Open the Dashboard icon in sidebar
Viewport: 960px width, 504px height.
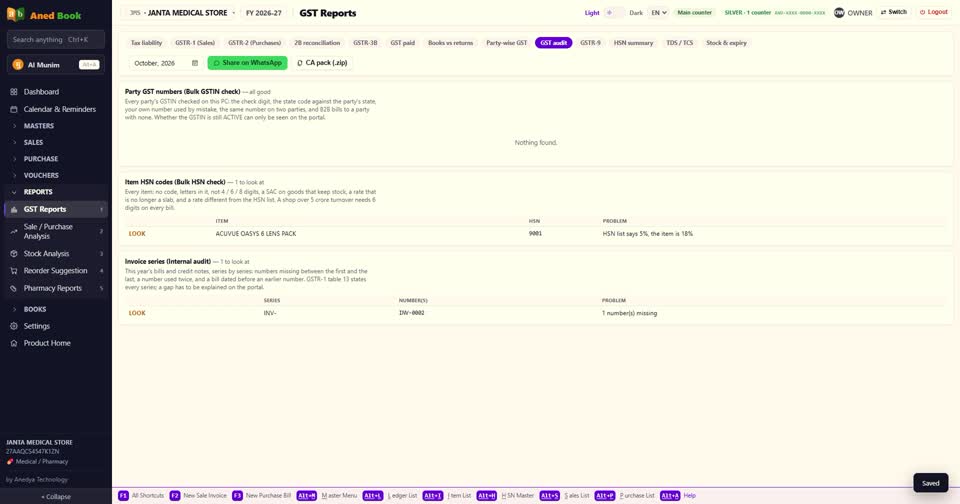point(13,92)
